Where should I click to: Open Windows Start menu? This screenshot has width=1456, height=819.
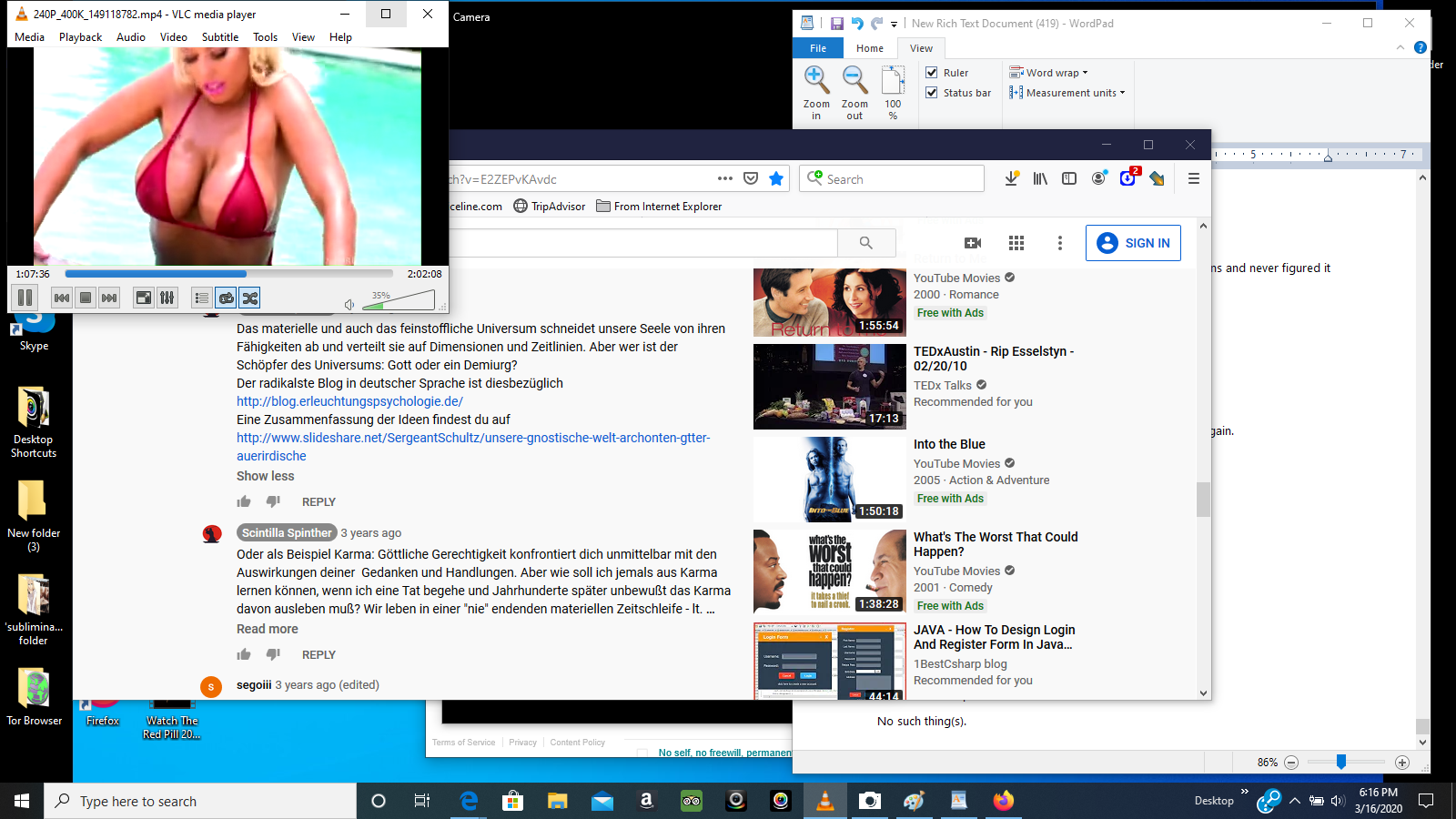coord(22,801)
